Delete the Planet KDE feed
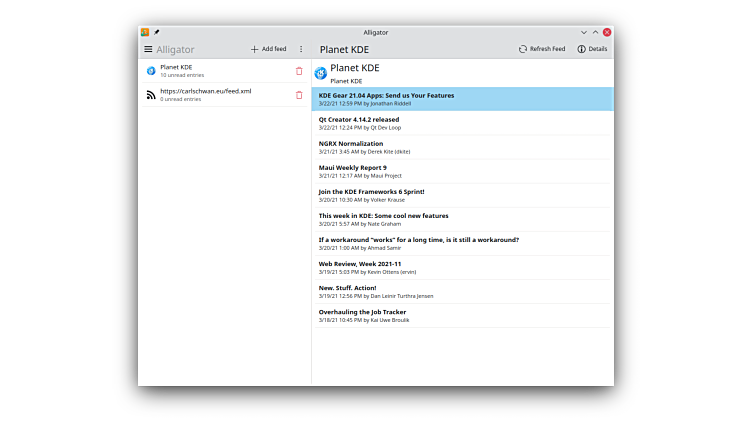This screenshot has width=752, height=423. click(299, 71)
